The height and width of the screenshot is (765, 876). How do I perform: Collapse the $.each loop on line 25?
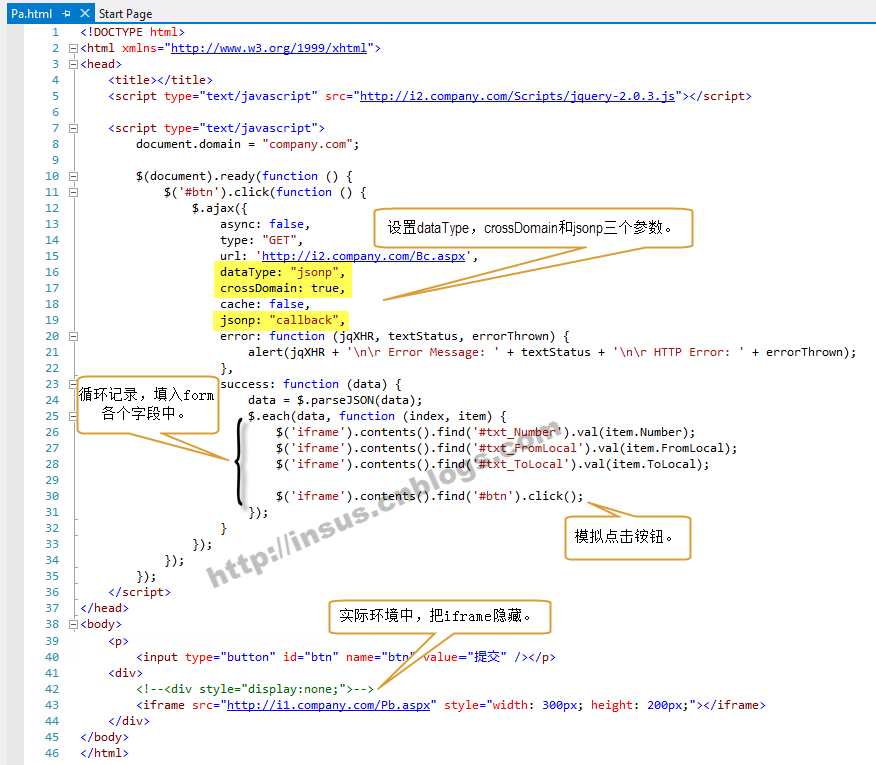(73, 416)
